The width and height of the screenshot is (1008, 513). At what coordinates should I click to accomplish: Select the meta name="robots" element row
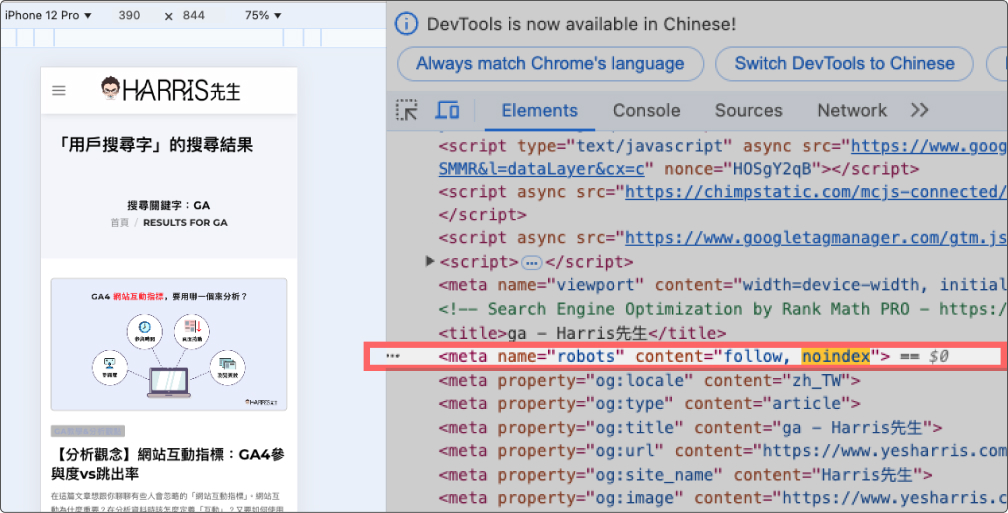click(x=683, y=356)
